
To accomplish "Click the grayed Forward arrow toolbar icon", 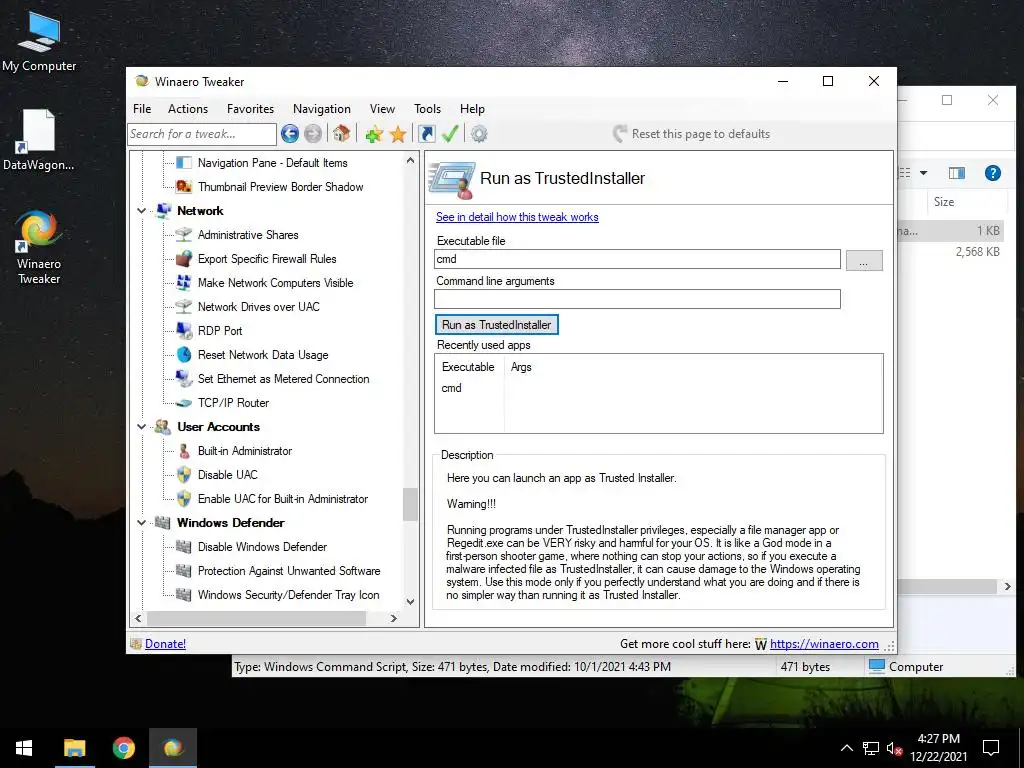I will click(x=313, y=134).
